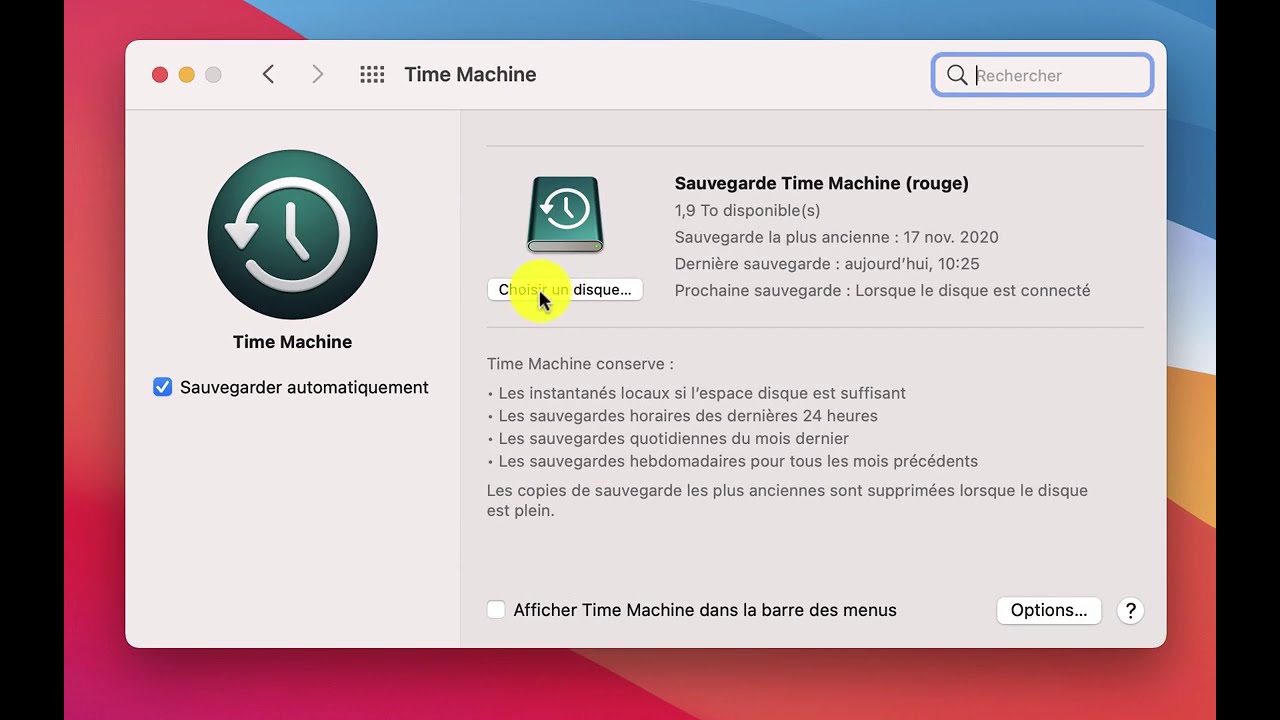Screen dimensions: 1280x720
Task: Click the Time Machine conserve : label
Action: tap(580, 364)
